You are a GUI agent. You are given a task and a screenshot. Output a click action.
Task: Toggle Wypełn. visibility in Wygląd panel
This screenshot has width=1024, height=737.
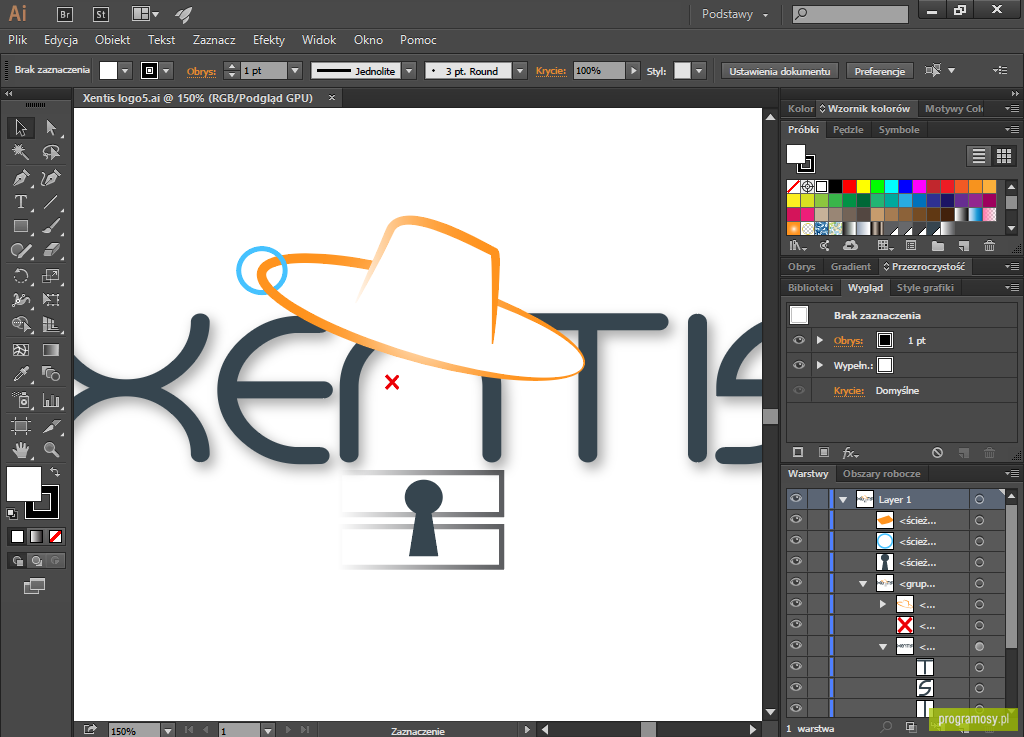pyautogui.click(x=799, y=365)
